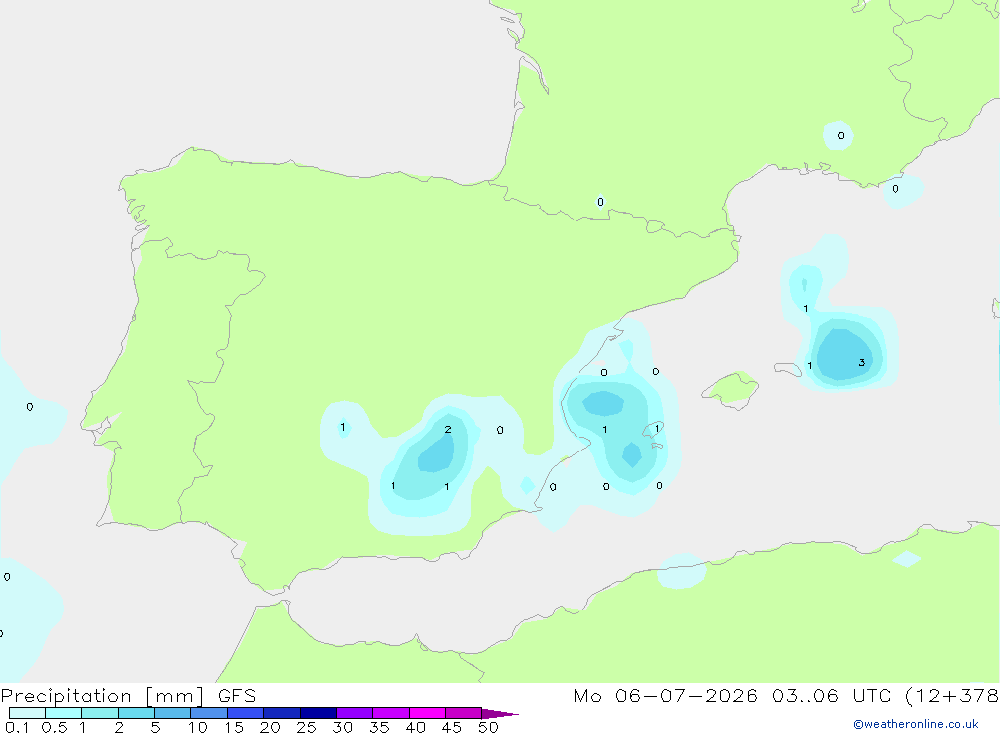Select the 1–2 mm legend swatch
The height and width of the screenshot is (733, 1000).
click(x=99, y=713)
